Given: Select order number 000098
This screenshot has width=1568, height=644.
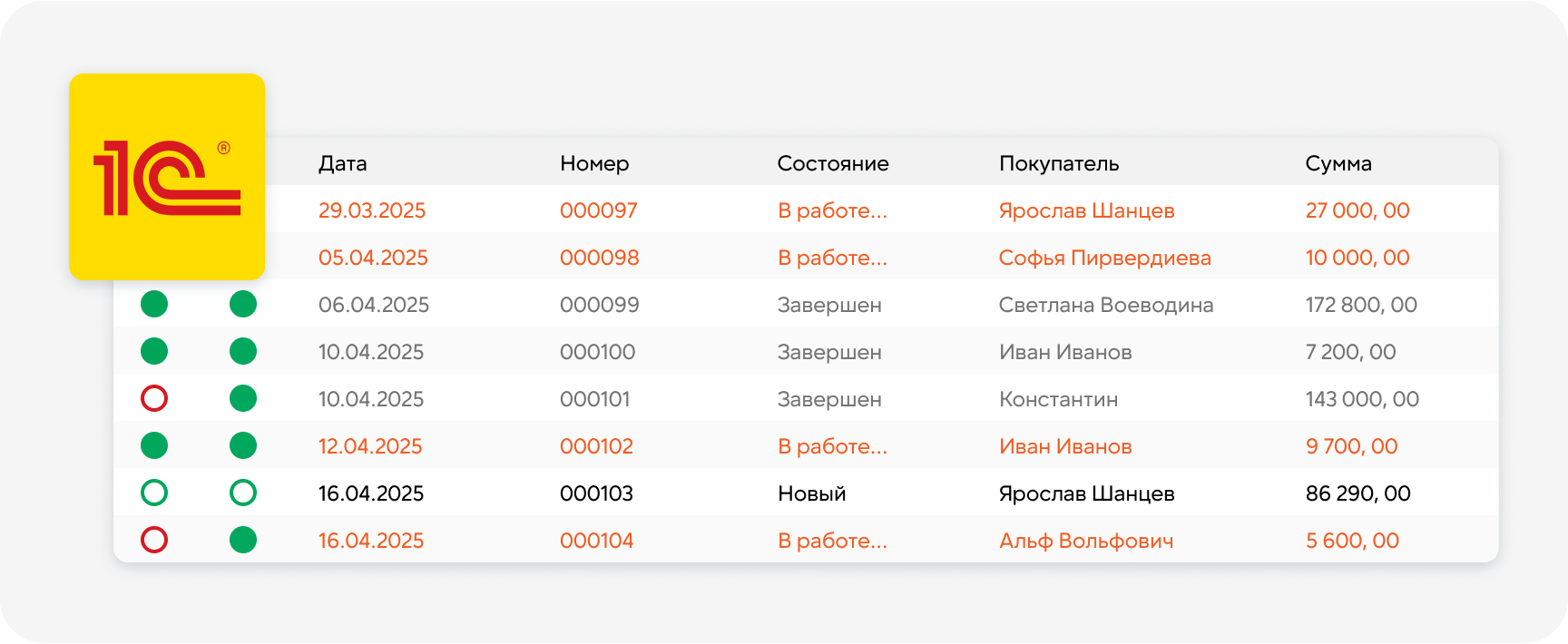Looking at the screenshot, I should (x=600, y=258).
